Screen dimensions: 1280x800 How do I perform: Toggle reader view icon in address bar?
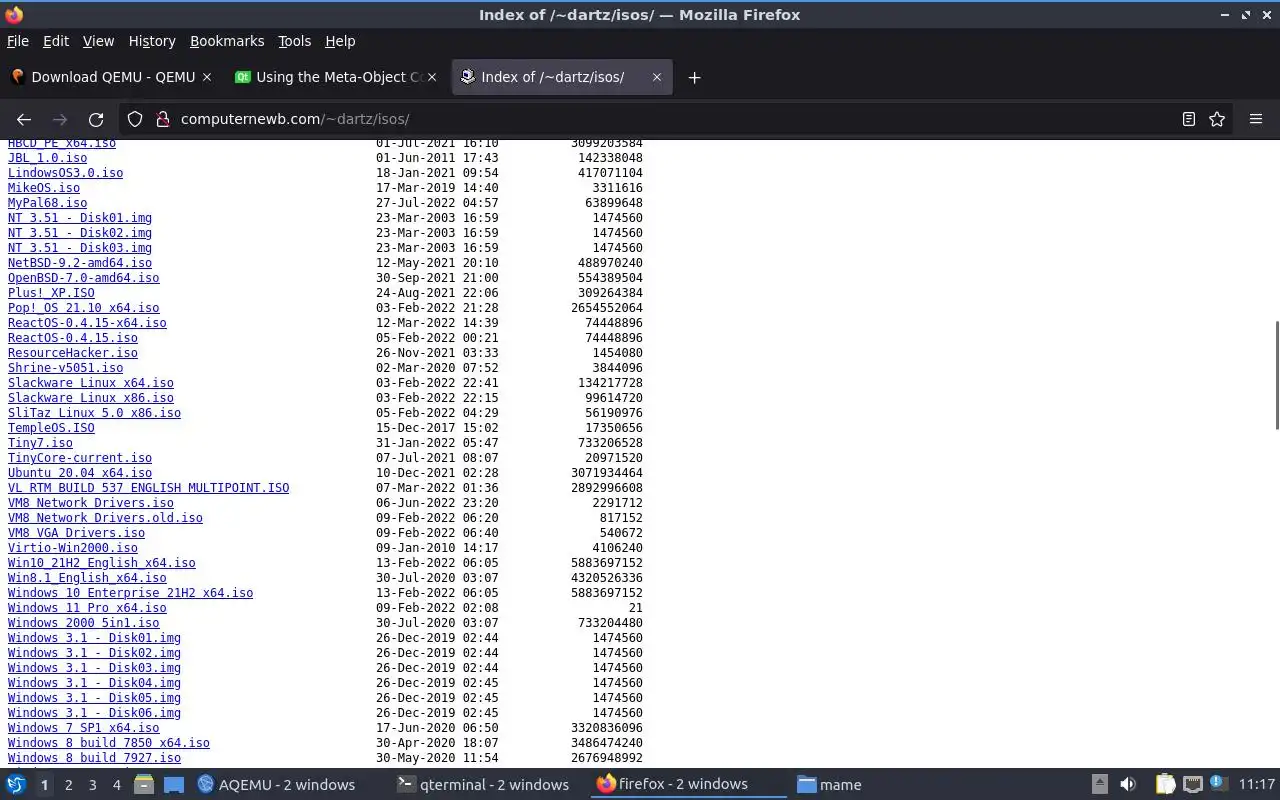coord(1189,119)
